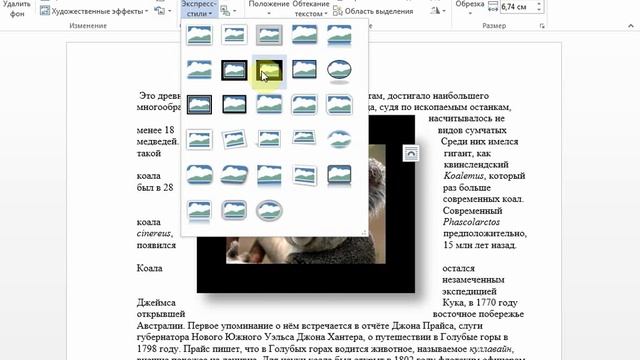Expand the Обтекание текстом dropdown
The width and height of the screenshot is (640, 360).
311,9
